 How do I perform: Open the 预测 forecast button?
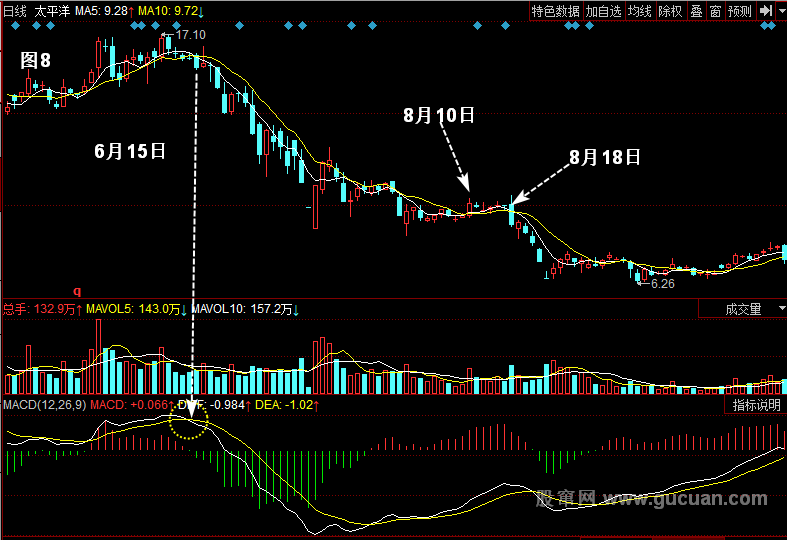[x=740, y=11]
